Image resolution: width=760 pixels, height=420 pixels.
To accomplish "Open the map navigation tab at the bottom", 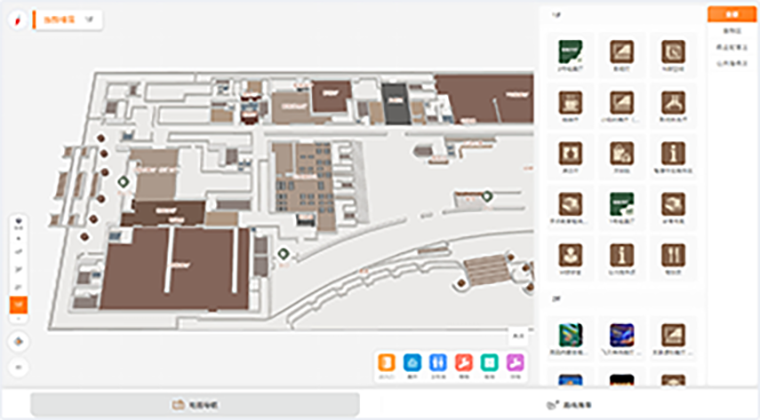I will (195, 404).
